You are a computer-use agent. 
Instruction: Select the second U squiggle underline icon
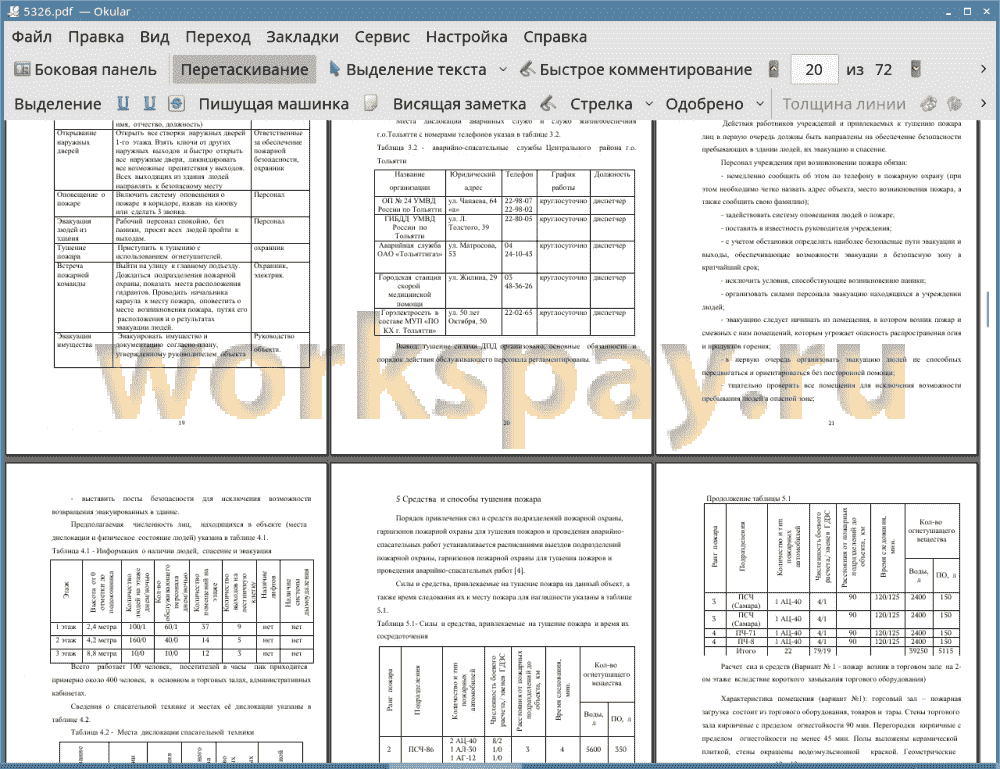(150, 104)
